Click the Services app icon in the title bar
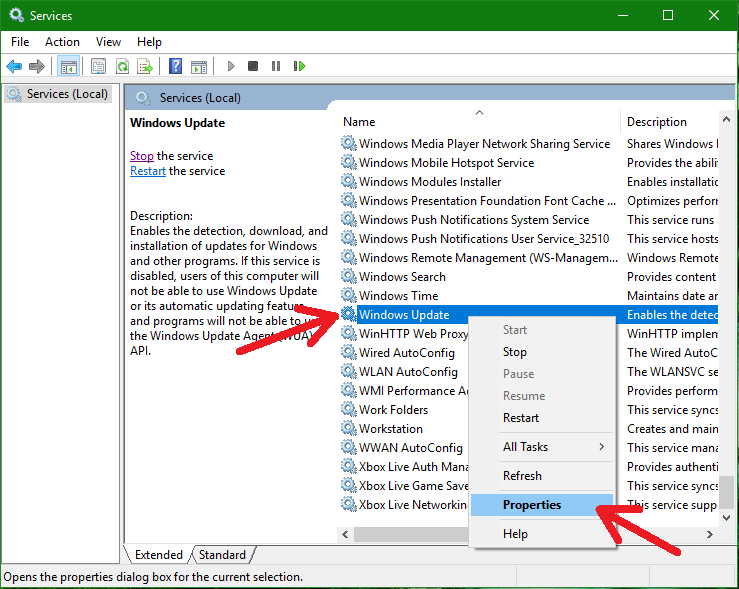Screen dimensions: 739x589 (x=16, y=15)
